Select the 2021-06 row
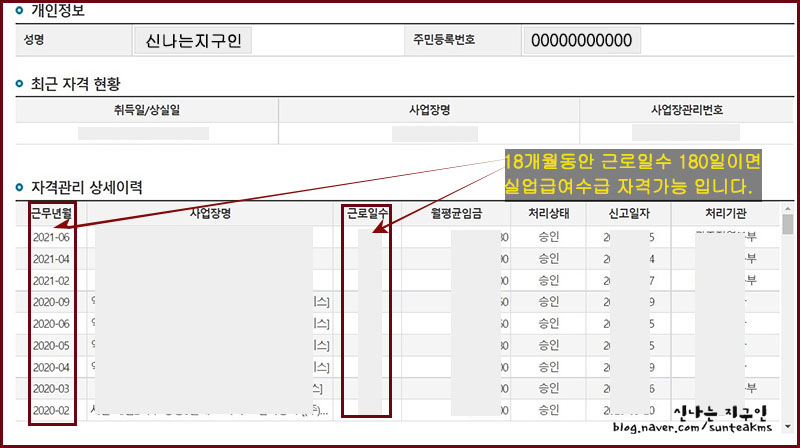Image resolution: width=800 pixels, height=448 pixels. 398,237
